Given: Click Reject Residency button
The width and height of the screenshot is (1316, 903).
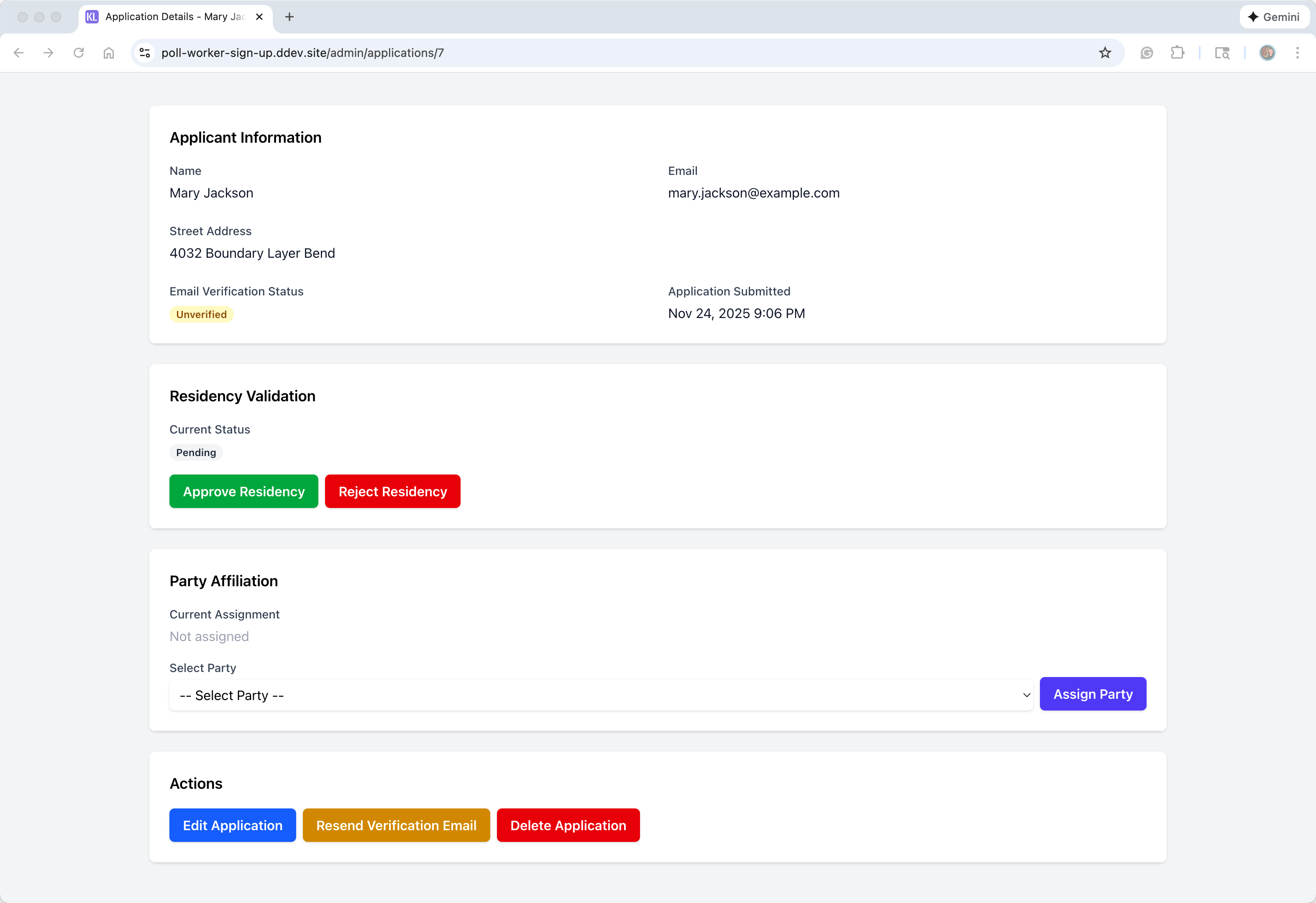Looking at the screenshot, I should point(392,491).
